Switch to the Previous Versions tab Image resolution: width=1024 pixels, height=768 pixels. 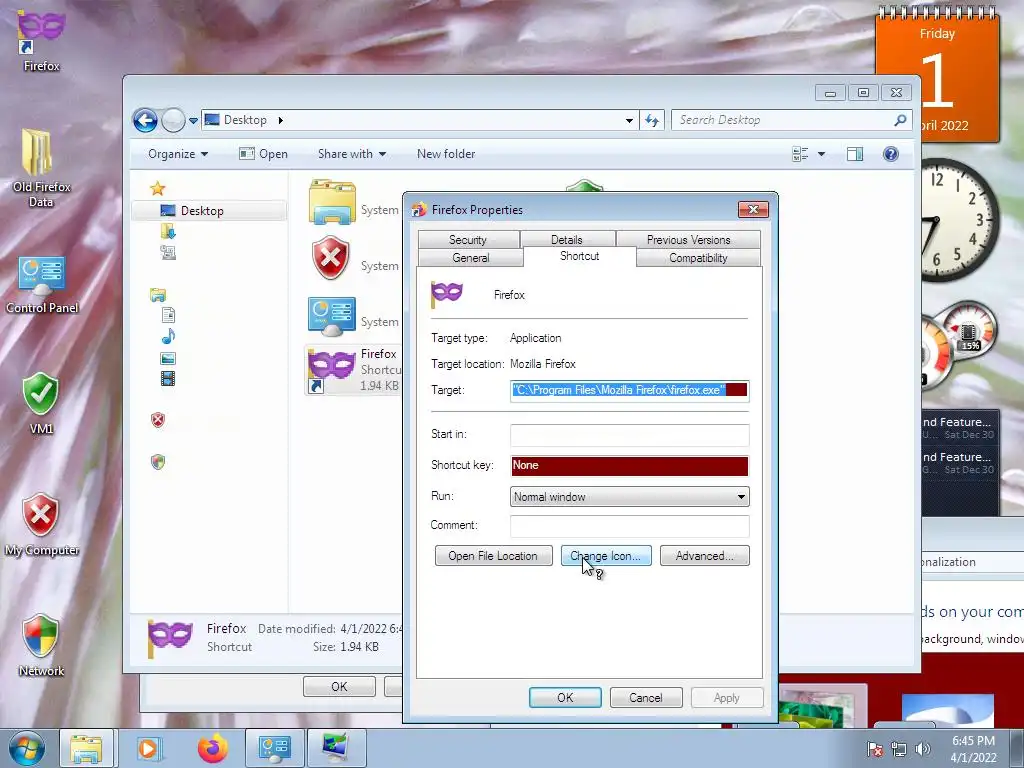(x=688, y=239)
